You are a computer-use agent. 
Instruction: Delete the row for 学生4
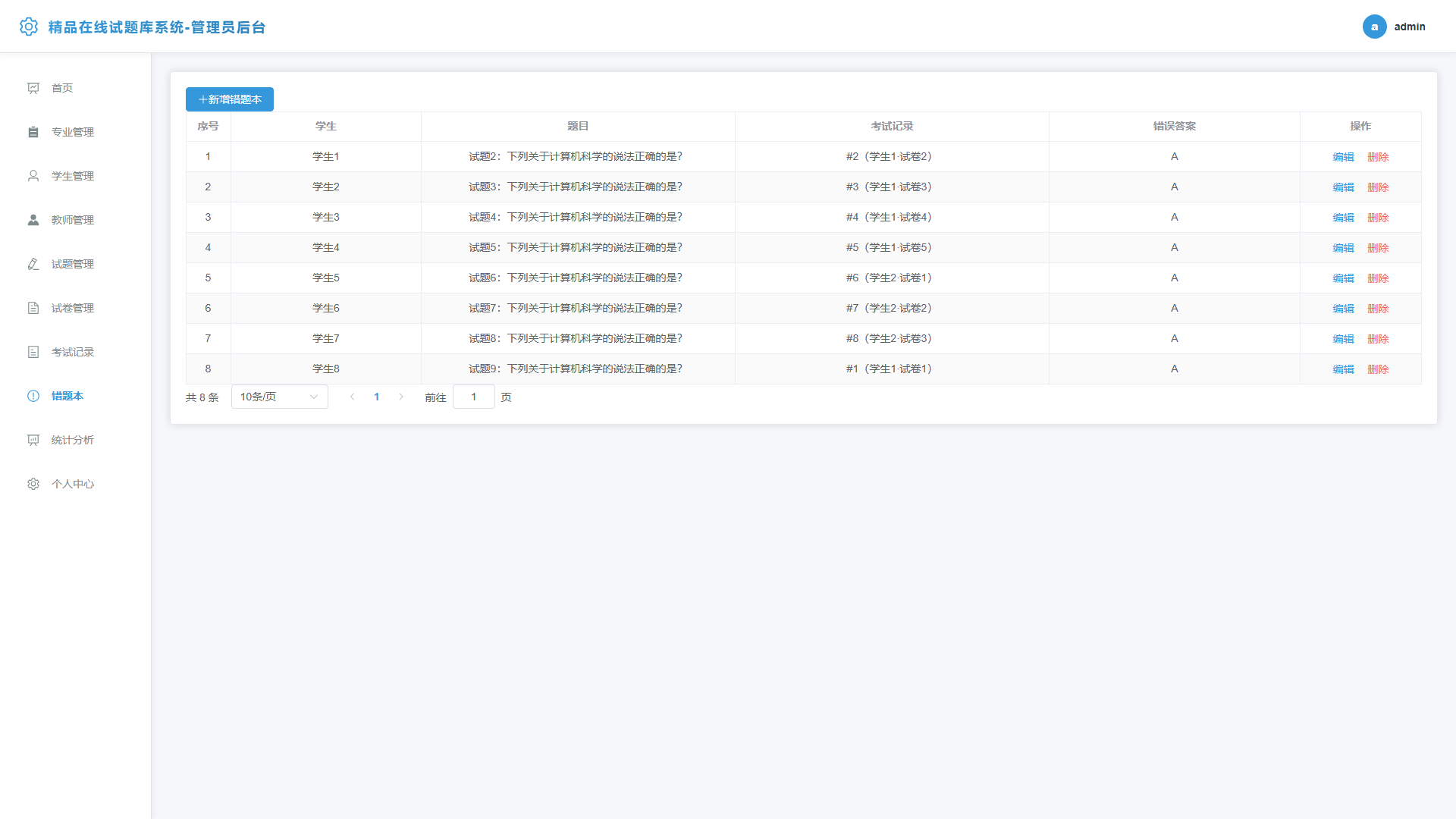(x=1378, y=248)
